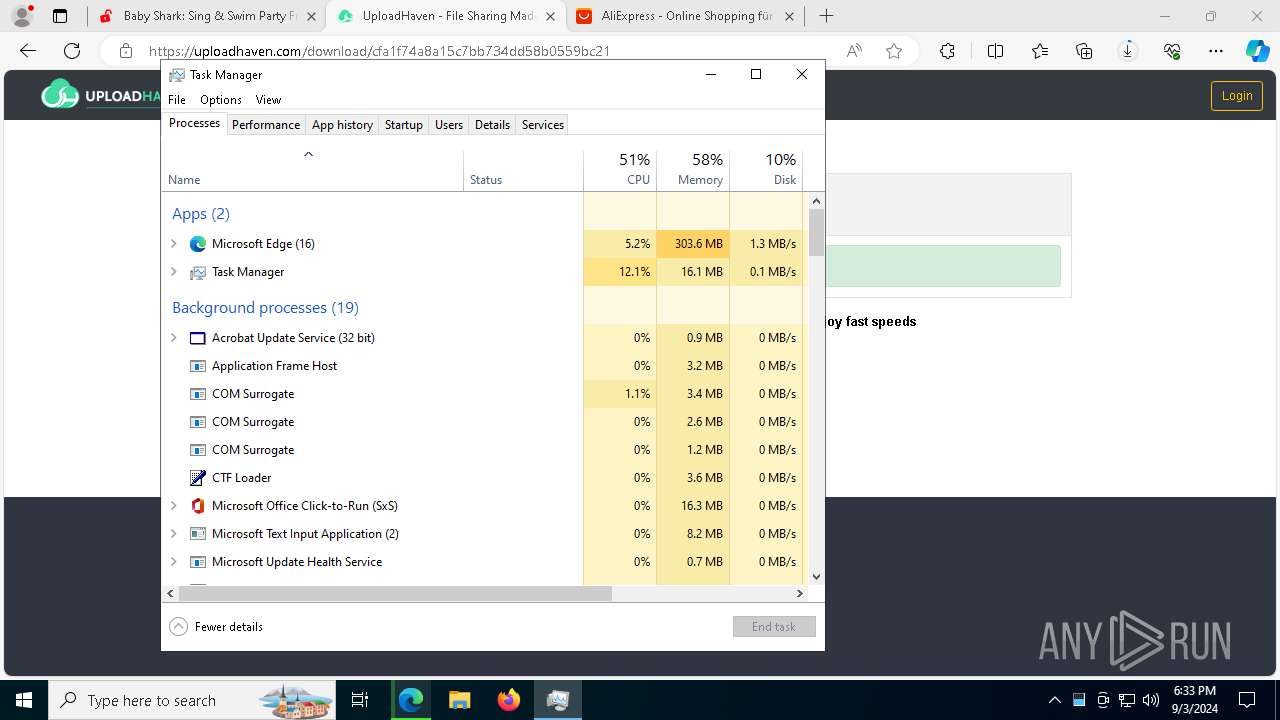Viewport: 1280px width, 720px height.
Task: Open the Options menu in Task Manager
Action: pos(221,100)
